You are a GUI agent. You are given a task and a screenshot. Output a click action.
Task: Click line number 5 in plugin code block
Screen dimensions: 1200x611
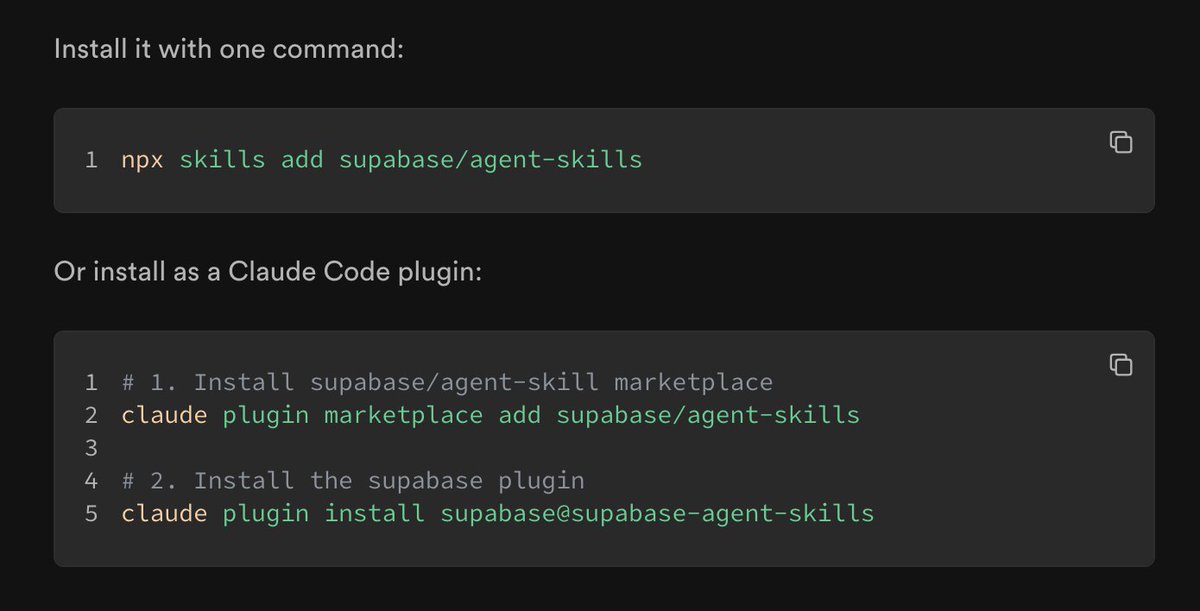point(91,514)
